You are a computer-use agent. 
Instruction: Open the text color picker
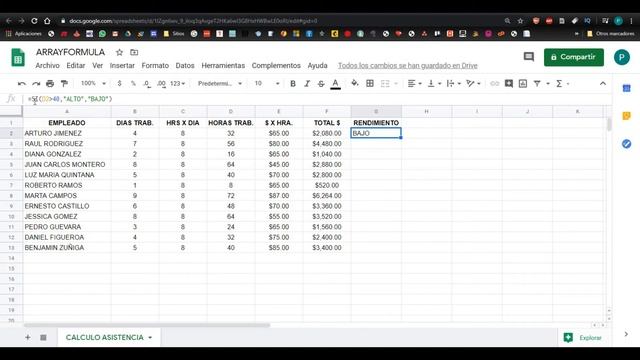(336, 84)
